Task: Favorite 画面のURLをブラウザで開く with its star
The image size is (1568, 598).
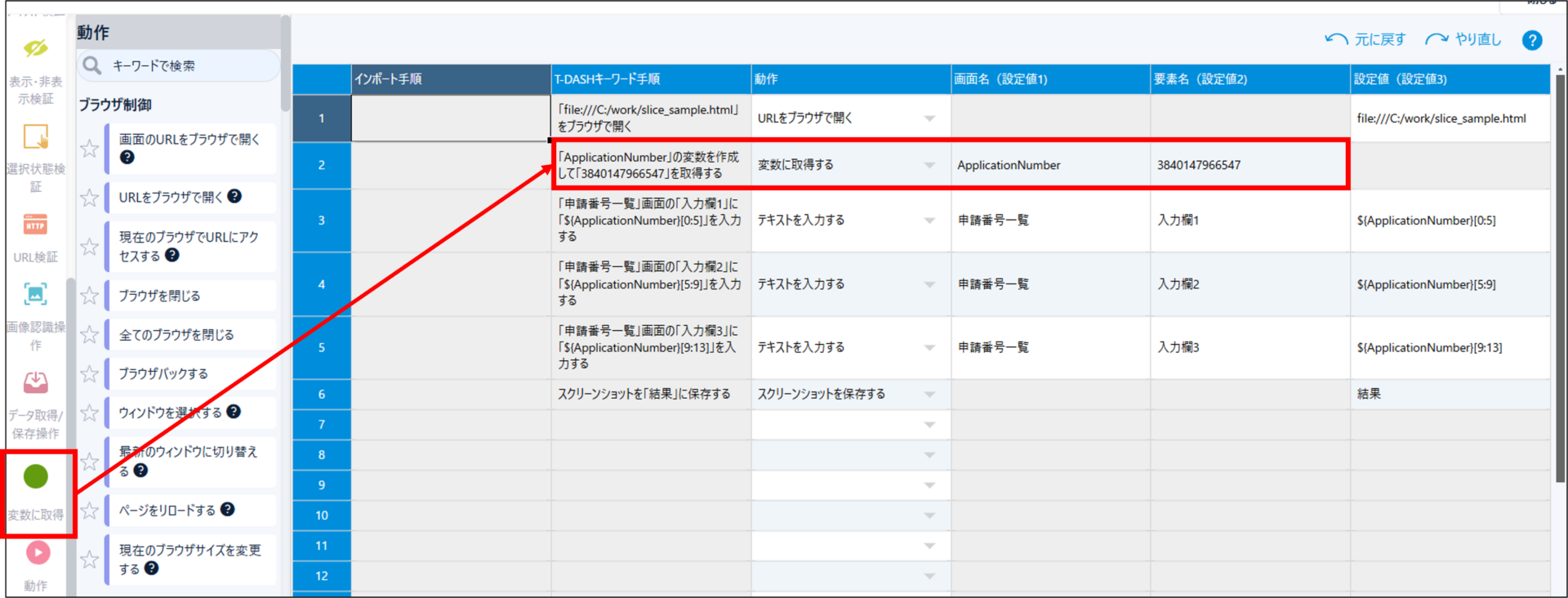Action: [x=89, y=149]
